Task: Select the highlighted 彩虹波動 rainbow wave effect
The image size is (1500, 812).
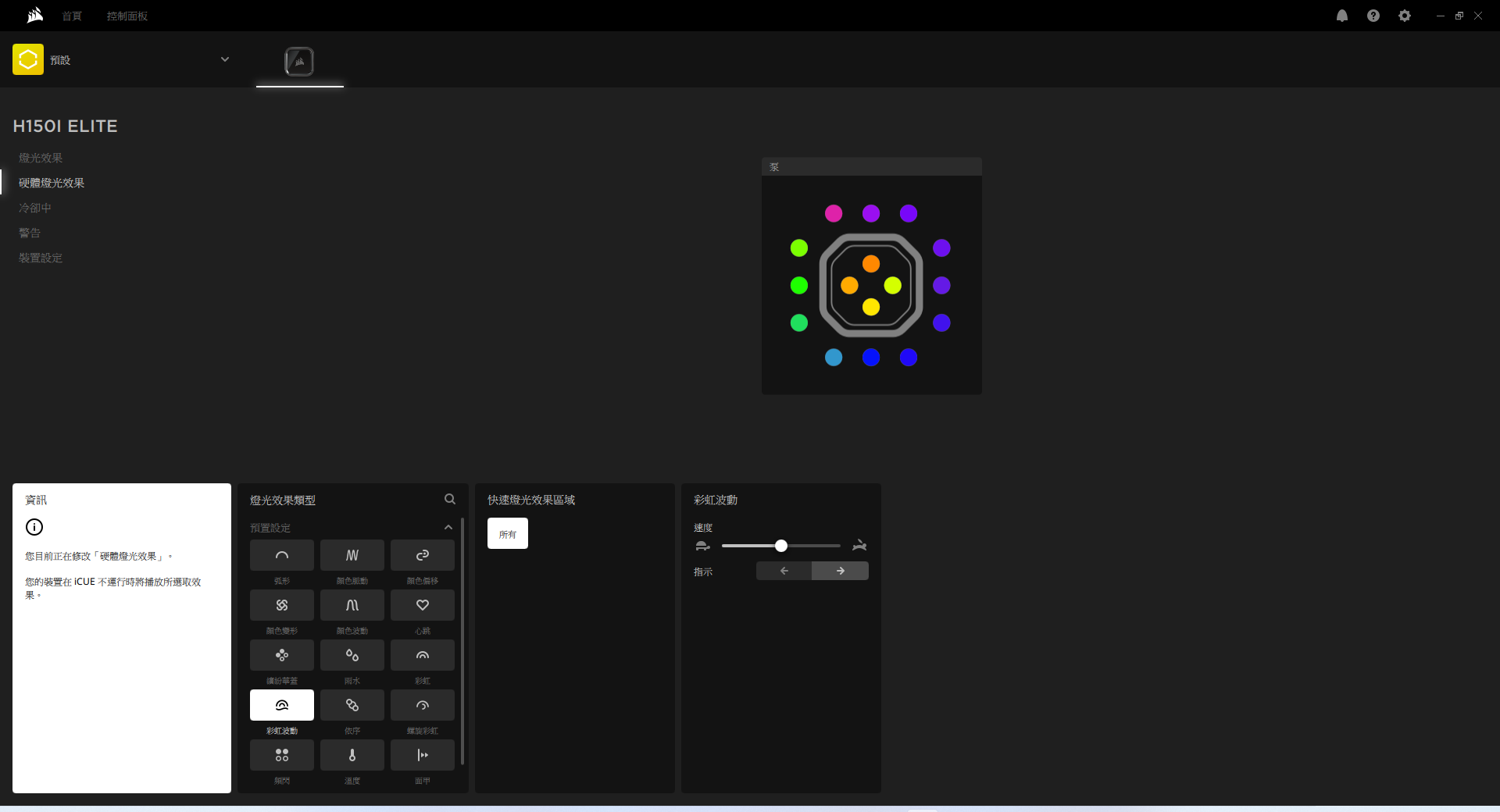Action: point(281,705)
